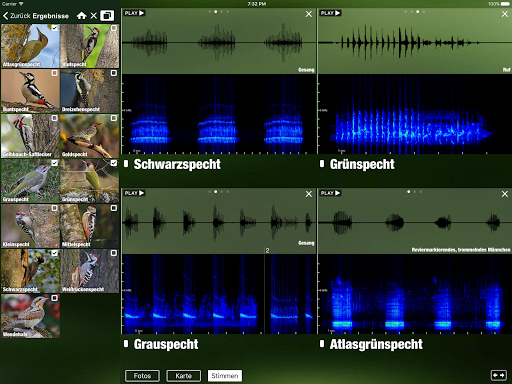Play the Atlasgrünspecht recording
Image resolution: width=512 pixels, height=384 pixels.
tap(330, 193)
